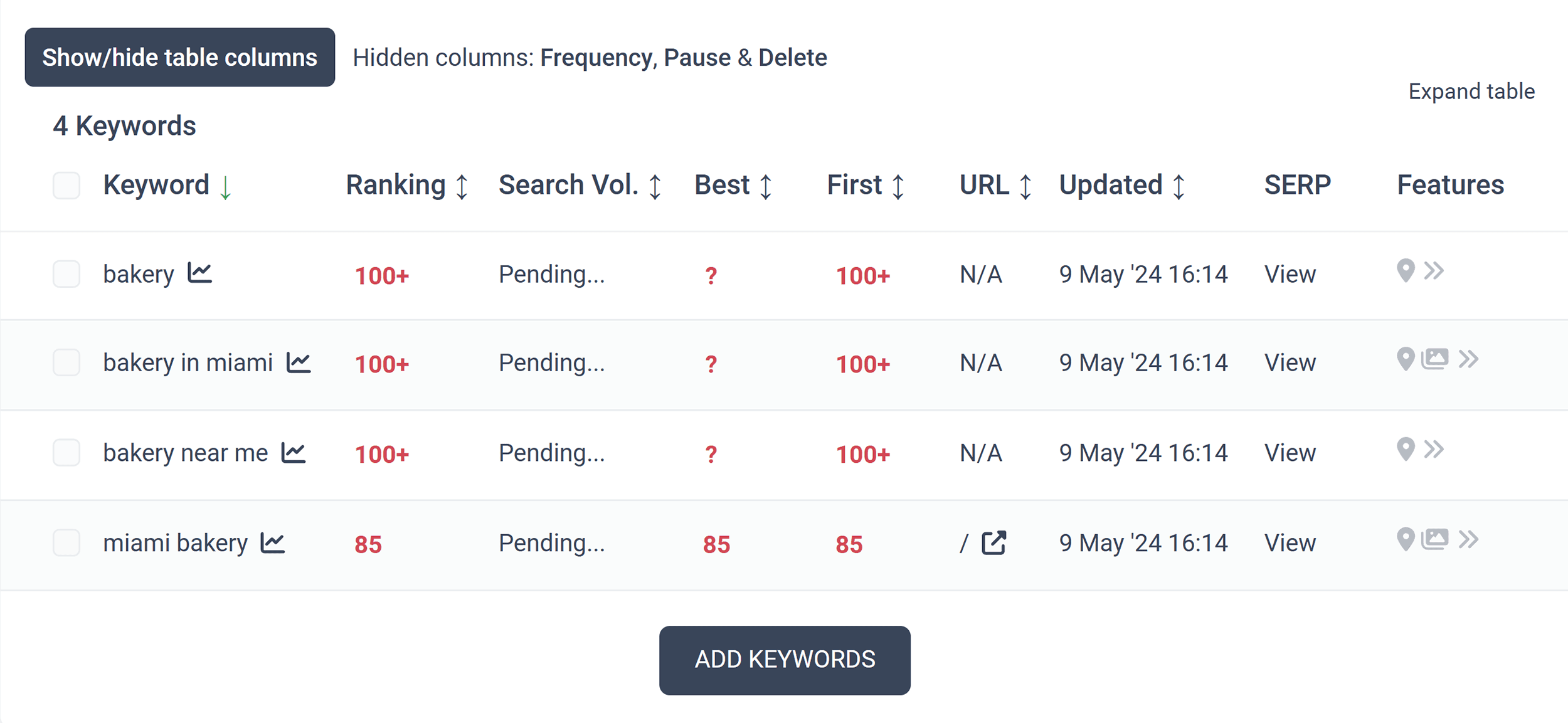This screenshot has height=723, width=1568.
Task: Click "Expand table" to enlarge the table
Action: pyautogui.click(x=1471, y=92)
